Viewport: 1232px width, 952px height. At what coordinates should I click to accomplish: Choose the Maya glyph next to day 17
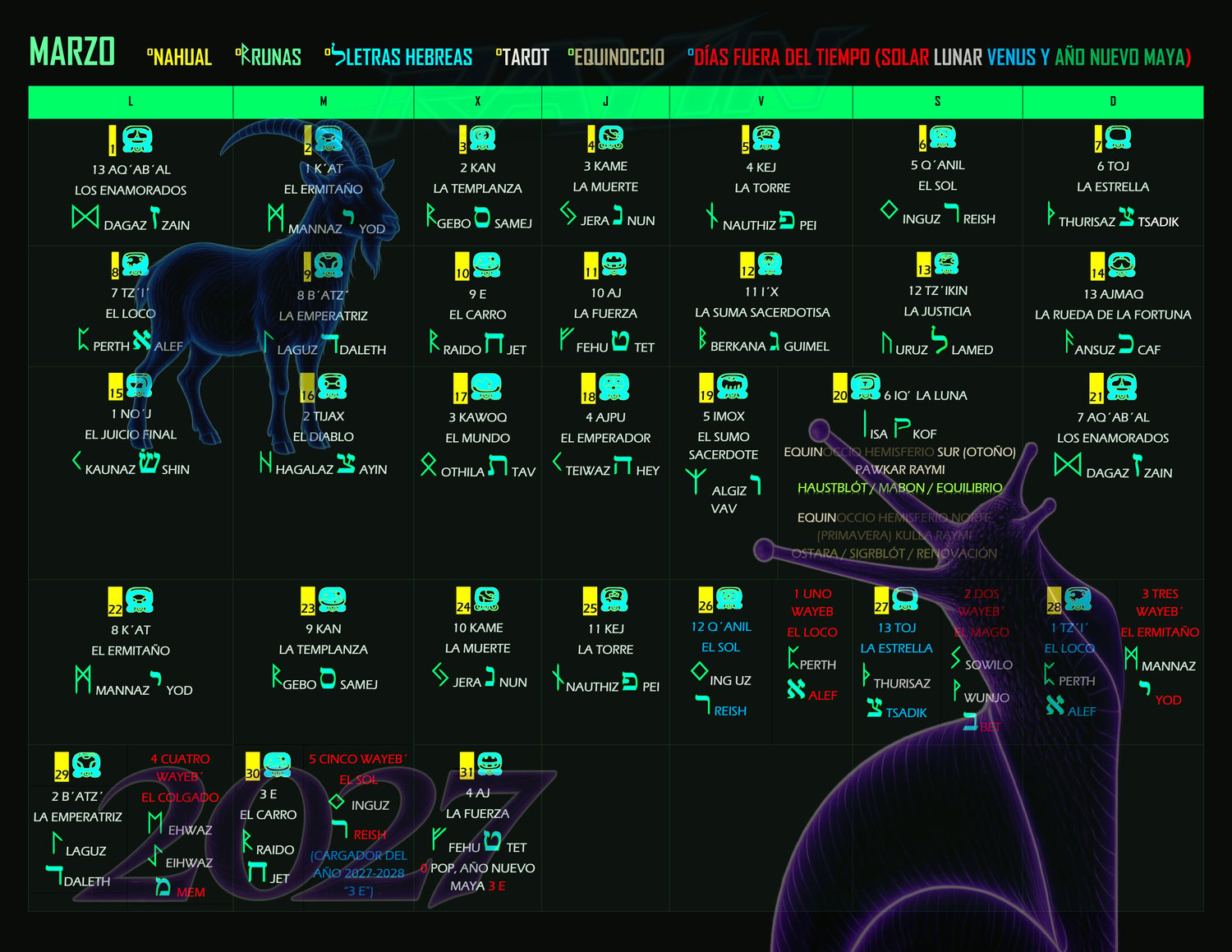coord(485,386)
